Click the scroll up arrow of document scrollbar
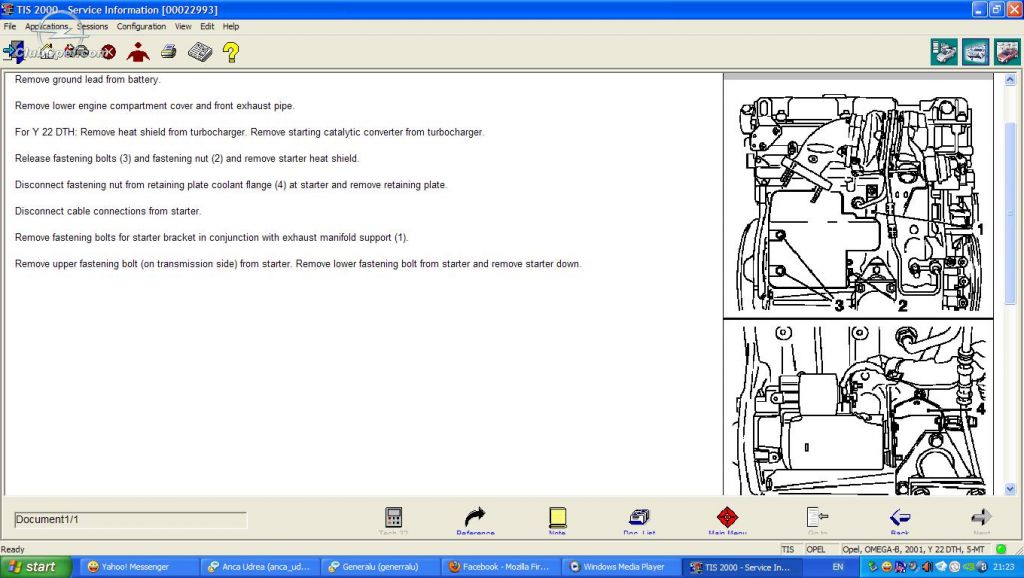 (x=1010, y=80)
